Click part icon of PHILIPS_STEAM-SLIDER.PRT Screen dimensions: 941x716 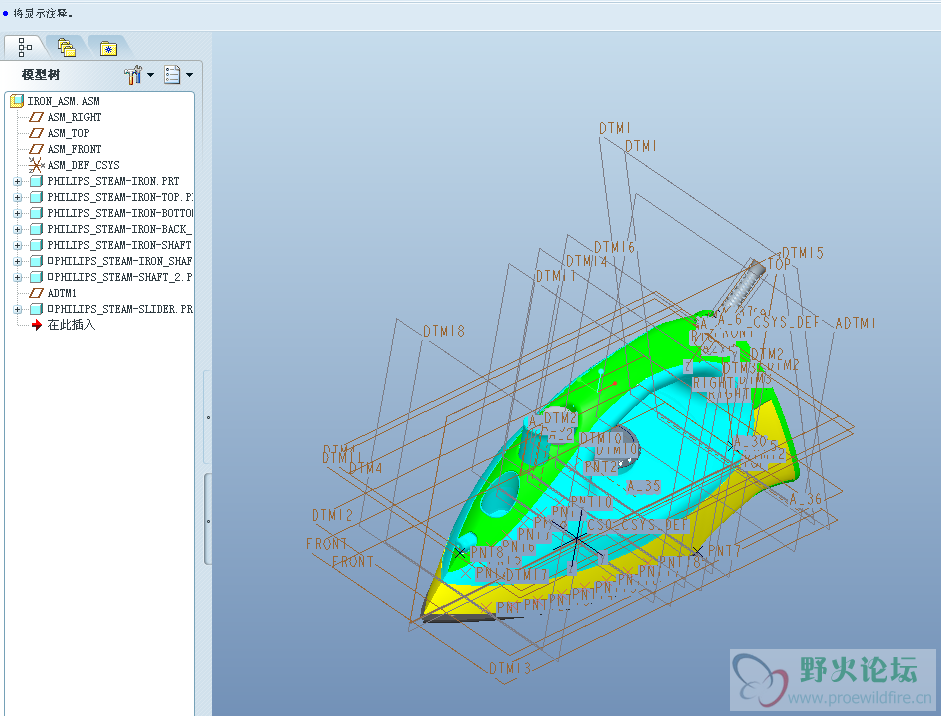click(x=37, y=309)
